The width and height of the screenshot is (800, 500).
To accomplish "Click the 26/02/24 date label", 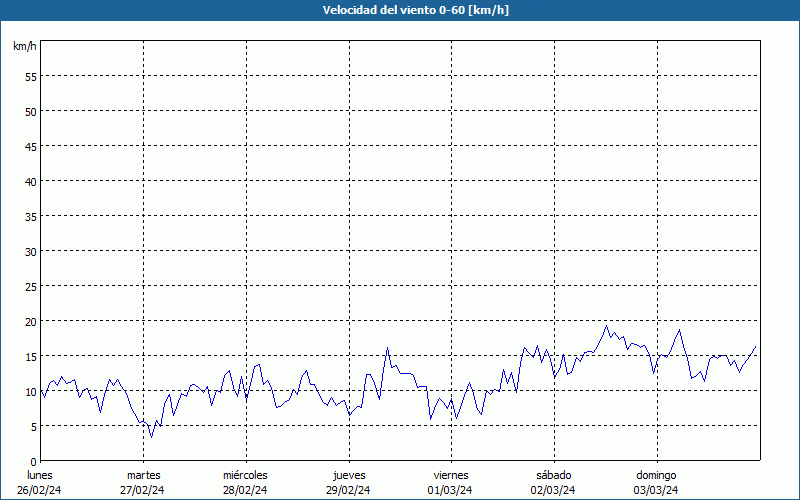I will pos(40,490).
